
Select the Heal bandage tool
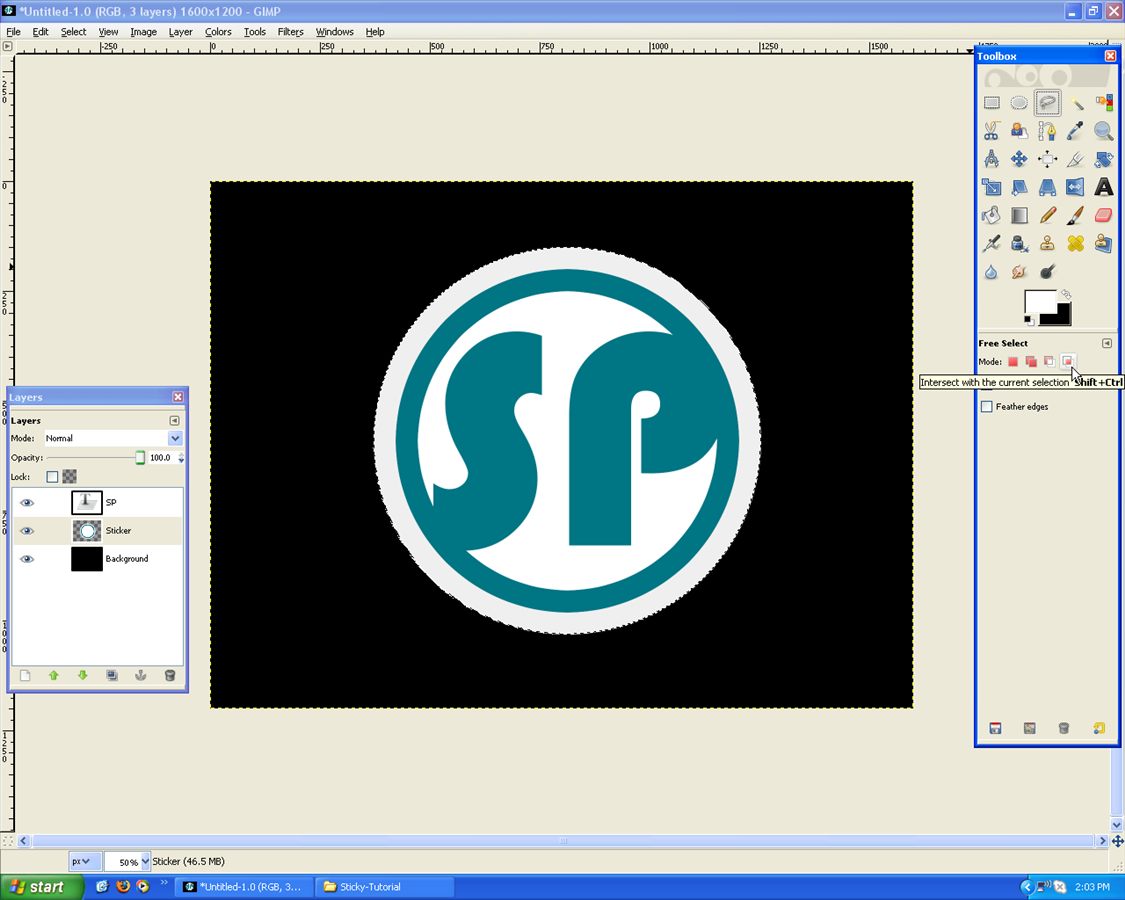pos(1075,243)
